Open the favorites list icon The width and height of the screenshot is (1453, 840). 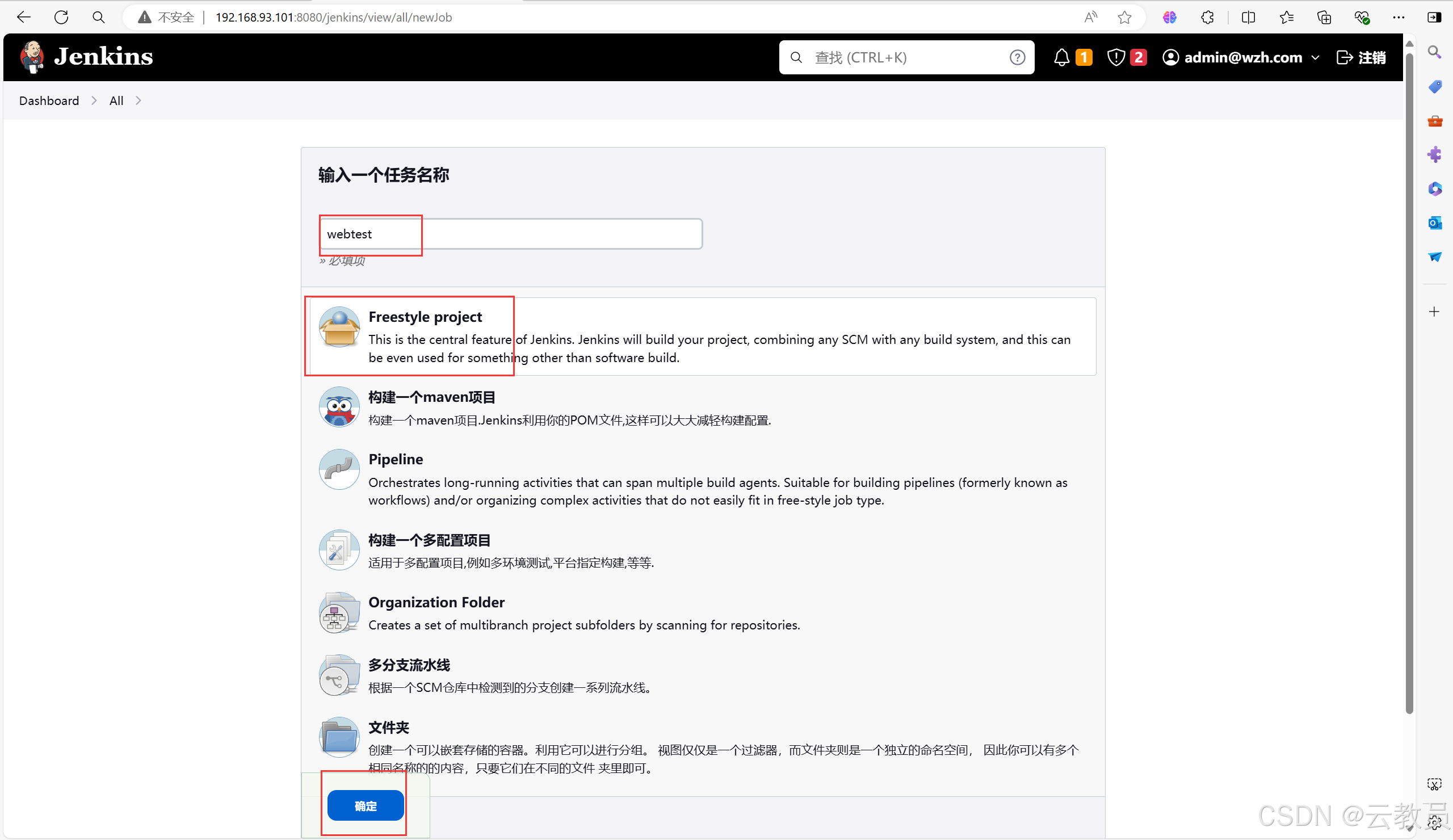[x=1286, y=17]
